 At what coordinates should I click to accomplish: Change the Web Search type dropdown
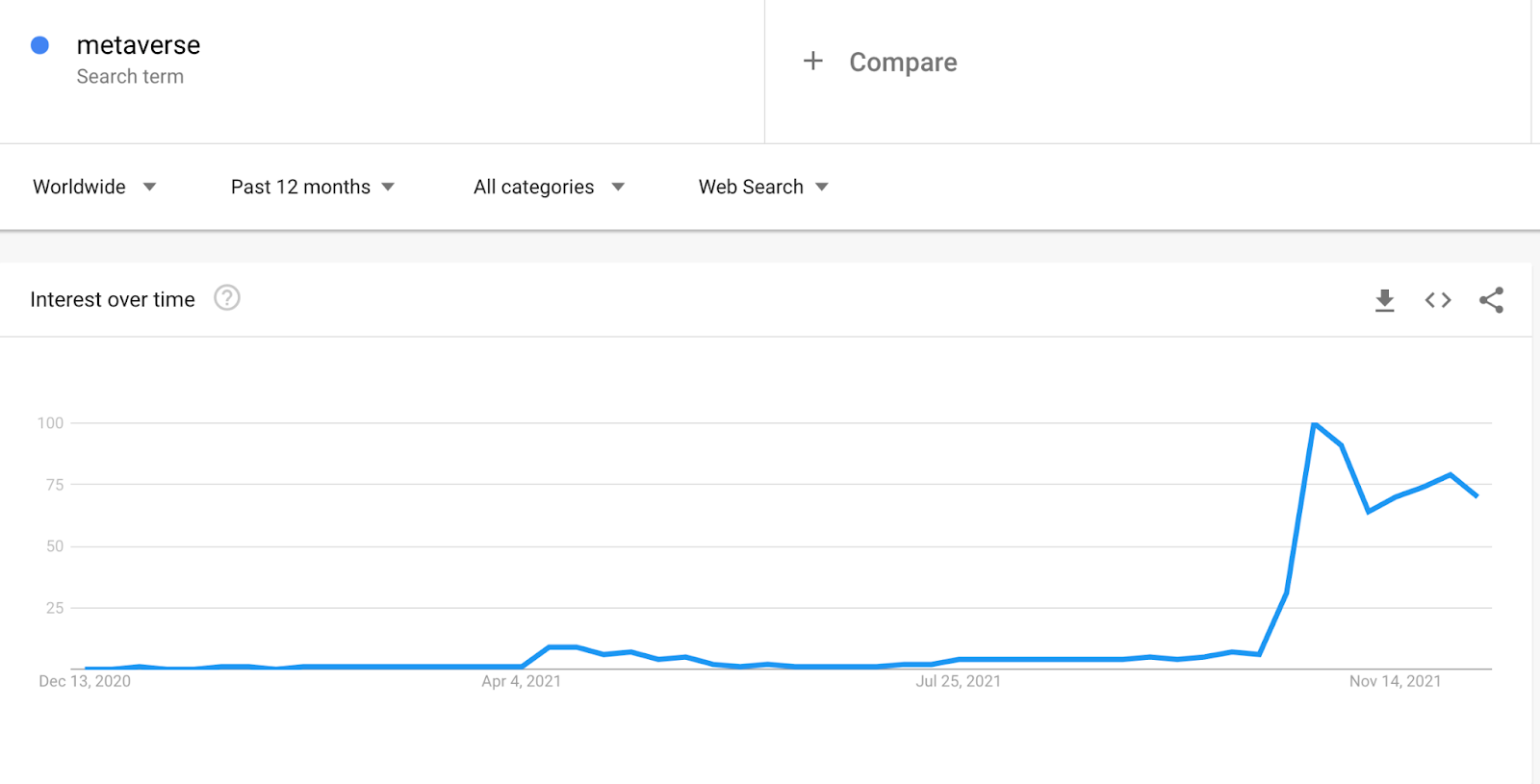(763, 187)
